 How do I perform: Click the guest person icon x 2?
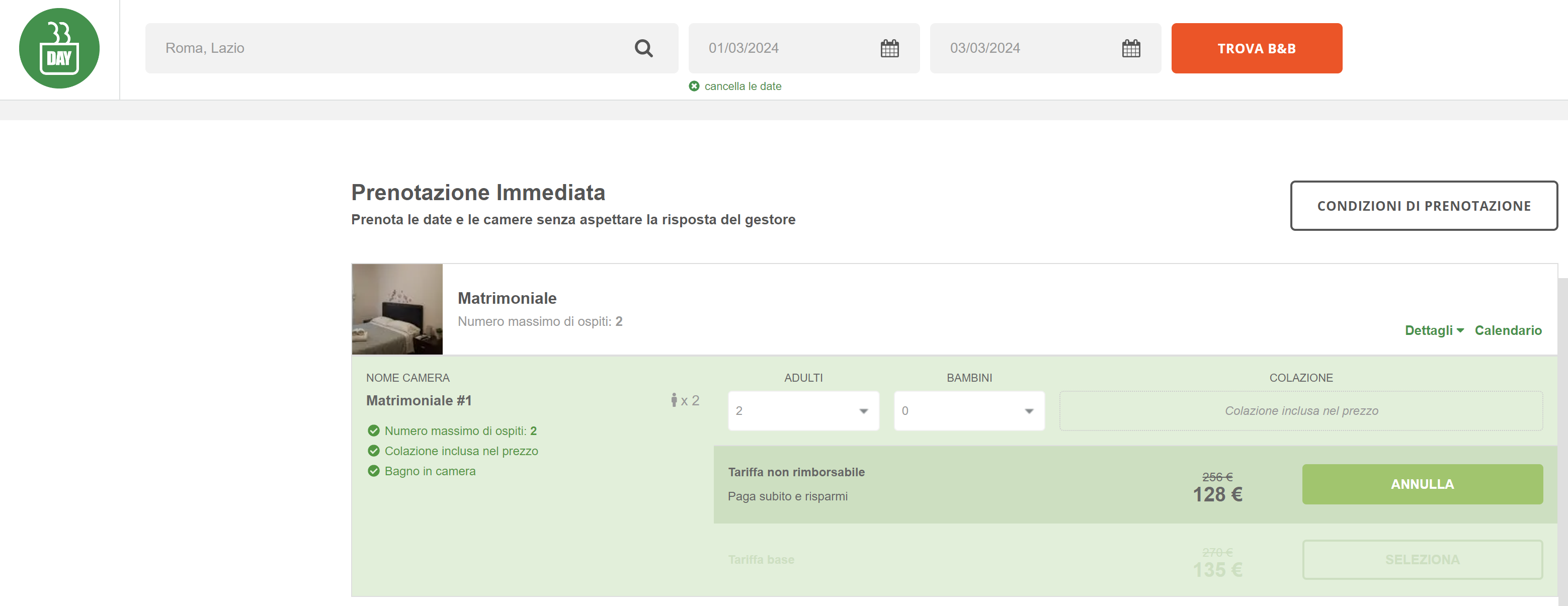(x=675, y=400)
